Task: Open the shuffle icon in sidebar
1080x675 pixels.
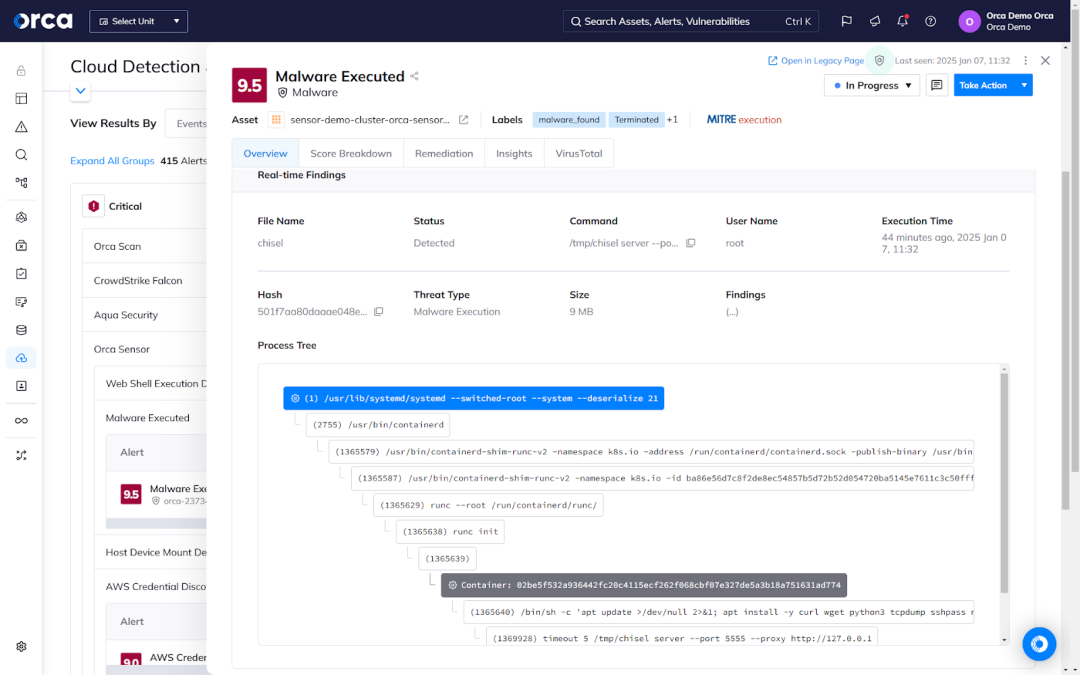Action: (21, 455)
